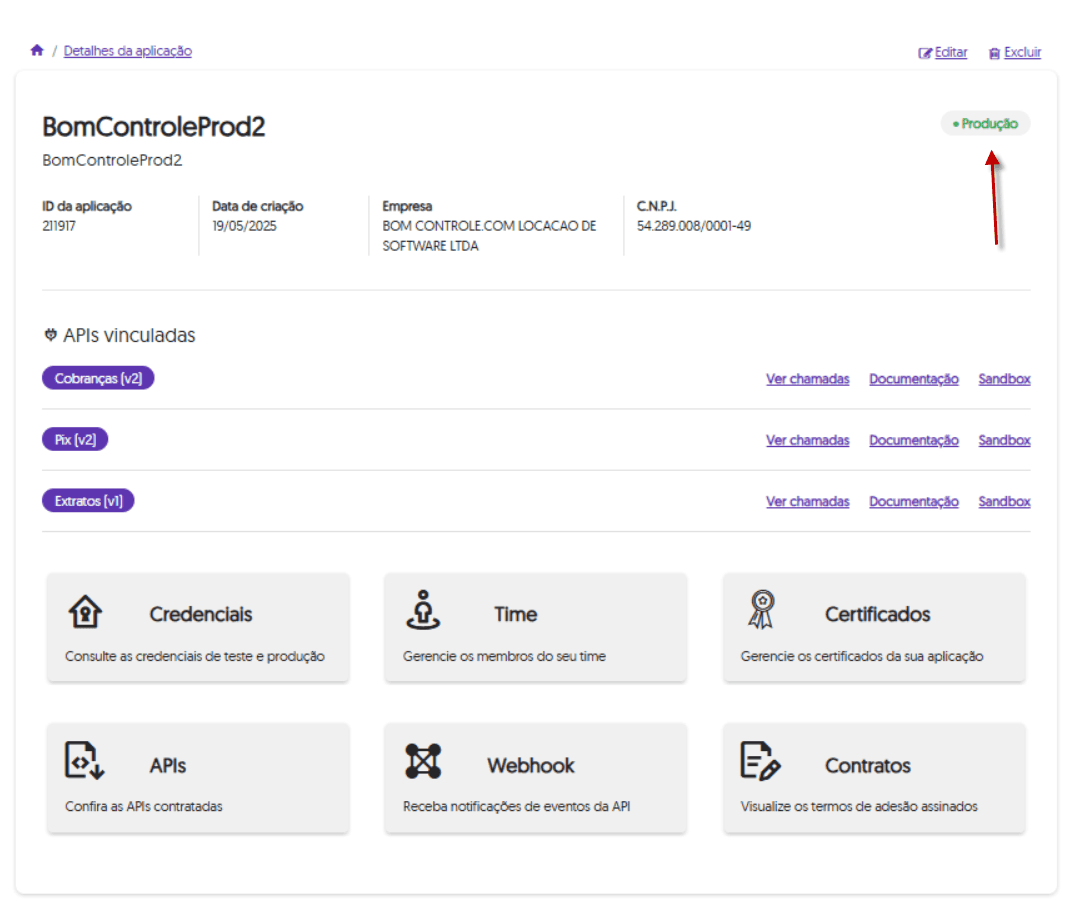The image size is (1078, 909).
Task: Open the Certificados card title
Action: (877, 614)
